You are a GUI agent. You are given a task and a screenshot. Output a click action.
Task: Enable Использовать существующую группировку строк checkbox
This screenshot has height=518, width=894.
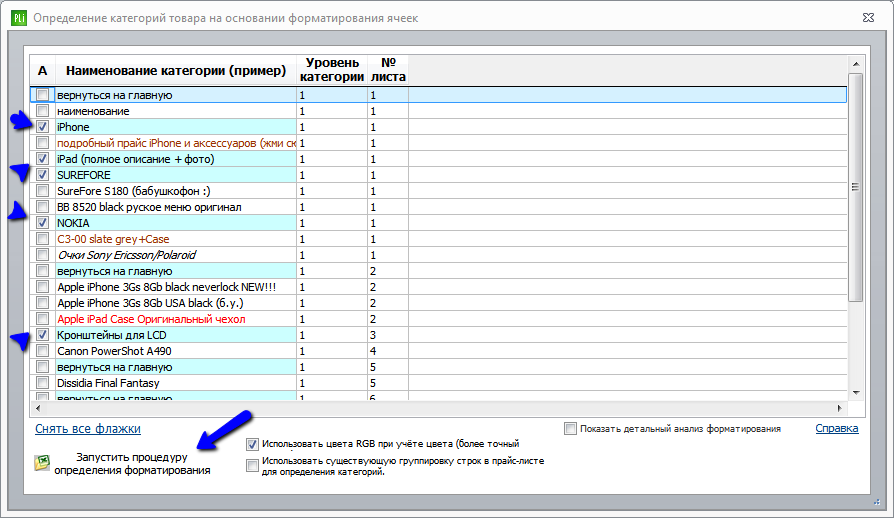tap(252, 466)
